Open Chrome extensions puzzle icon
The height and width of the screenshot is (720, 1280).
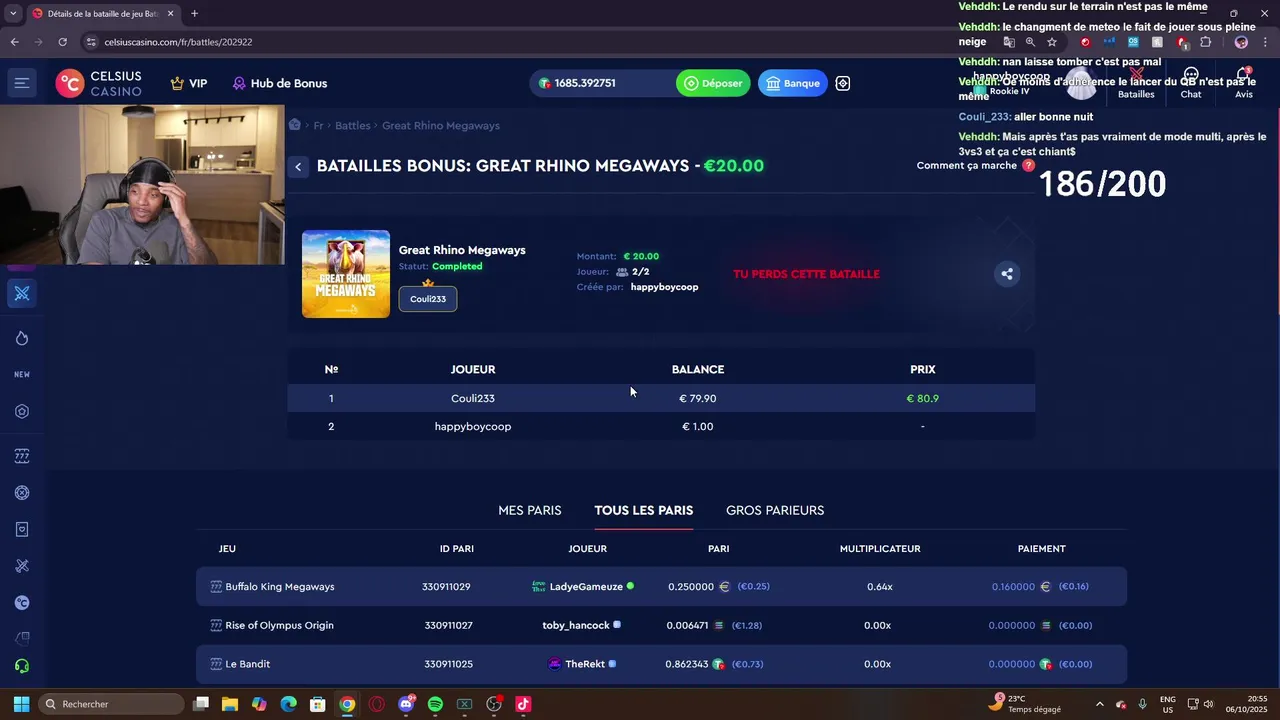1205,42
